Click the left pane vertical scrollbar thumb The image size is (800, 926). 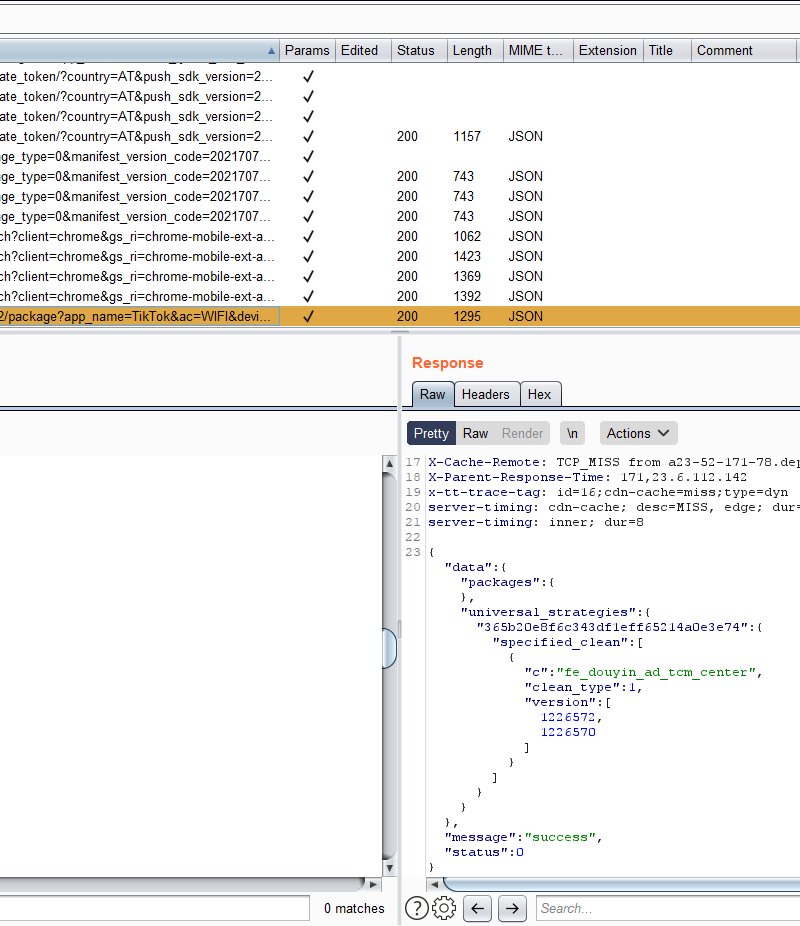coord(389,649)
